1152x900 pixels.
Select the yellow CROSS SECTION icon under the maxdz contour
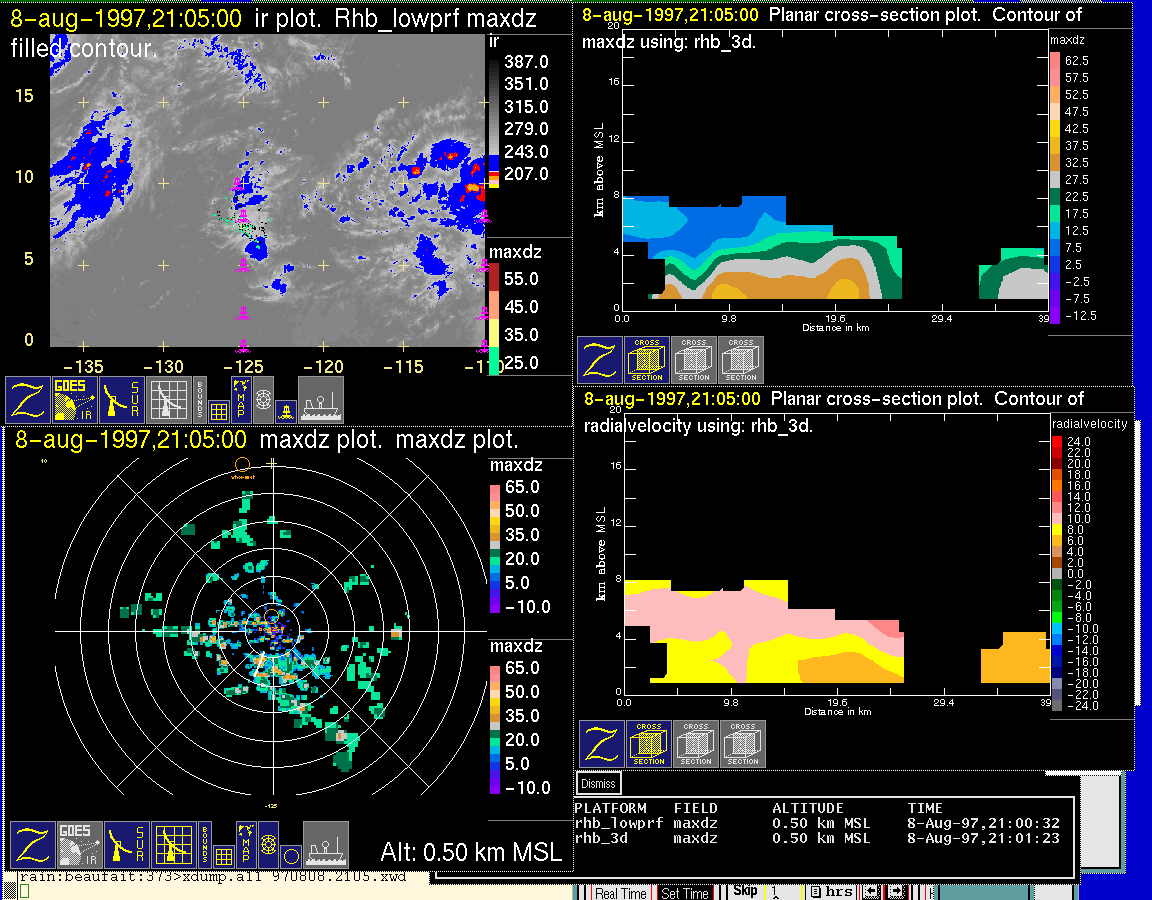click(647, 360)
